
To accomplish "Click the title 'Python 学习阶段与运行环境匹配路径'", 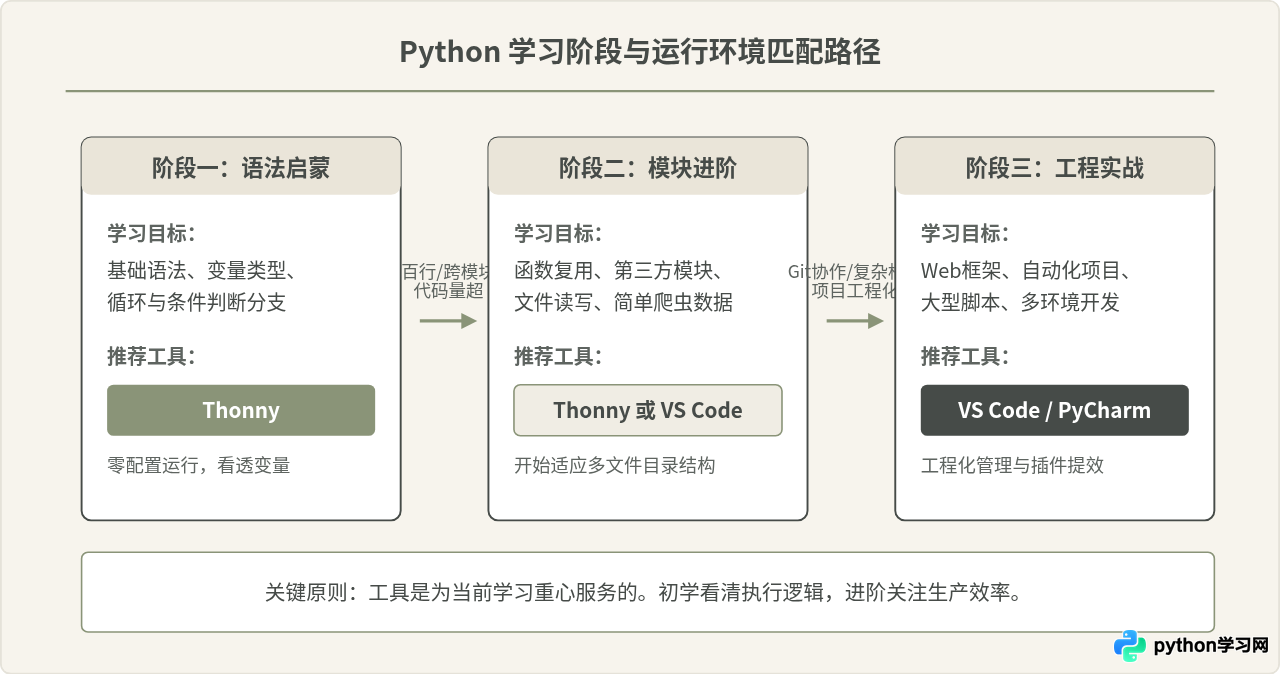I will 640,52.
